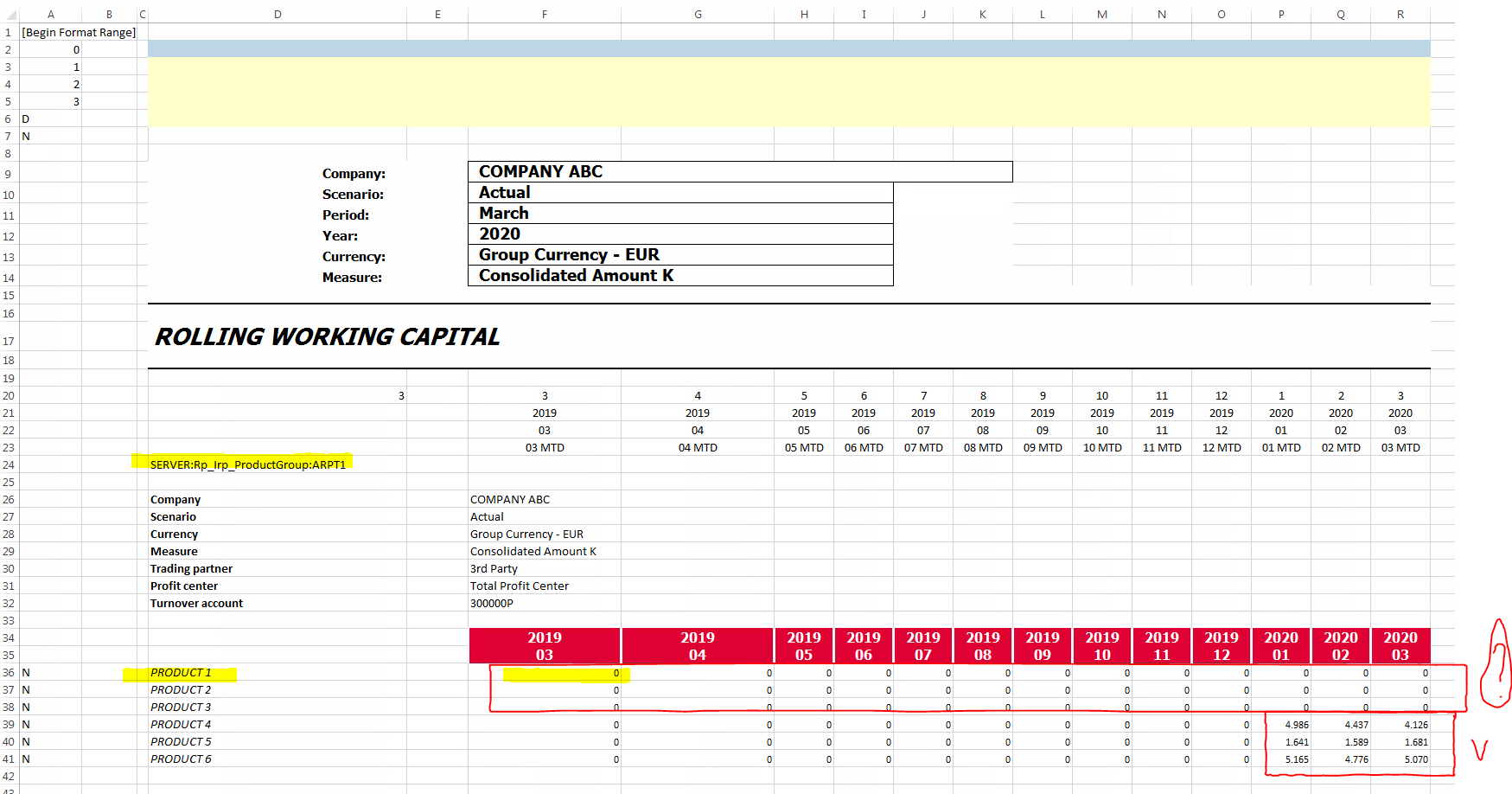Click the 4.986 value cell

pyautogui.click(x=1297, y=725)
